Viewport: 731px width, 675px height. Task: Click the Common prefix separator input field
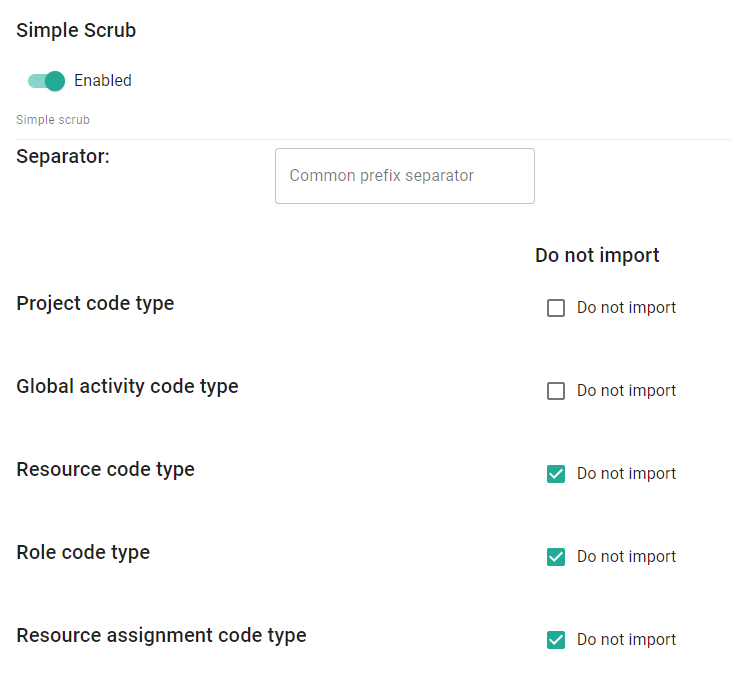404,176
